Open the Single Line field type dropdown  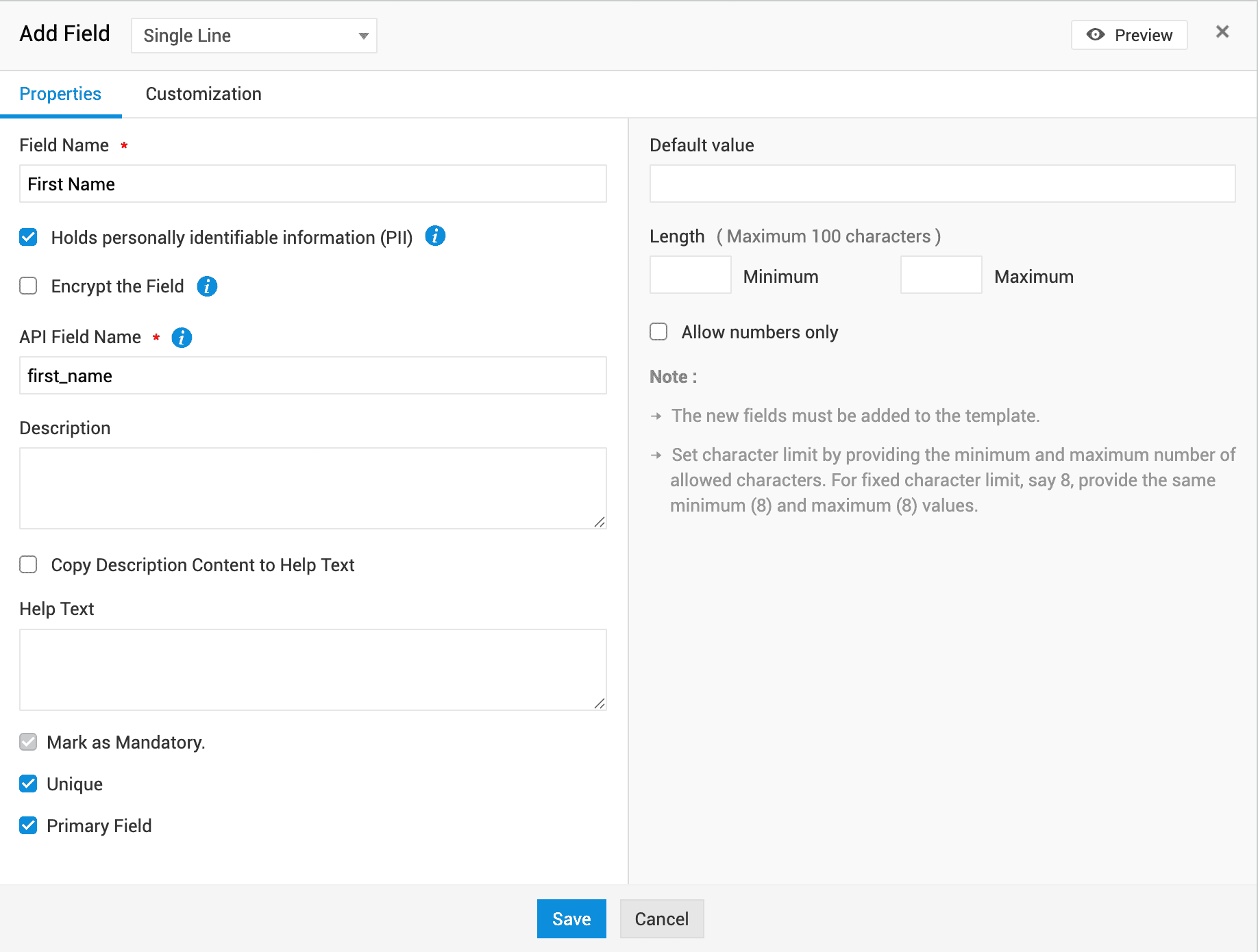[254, 36]
